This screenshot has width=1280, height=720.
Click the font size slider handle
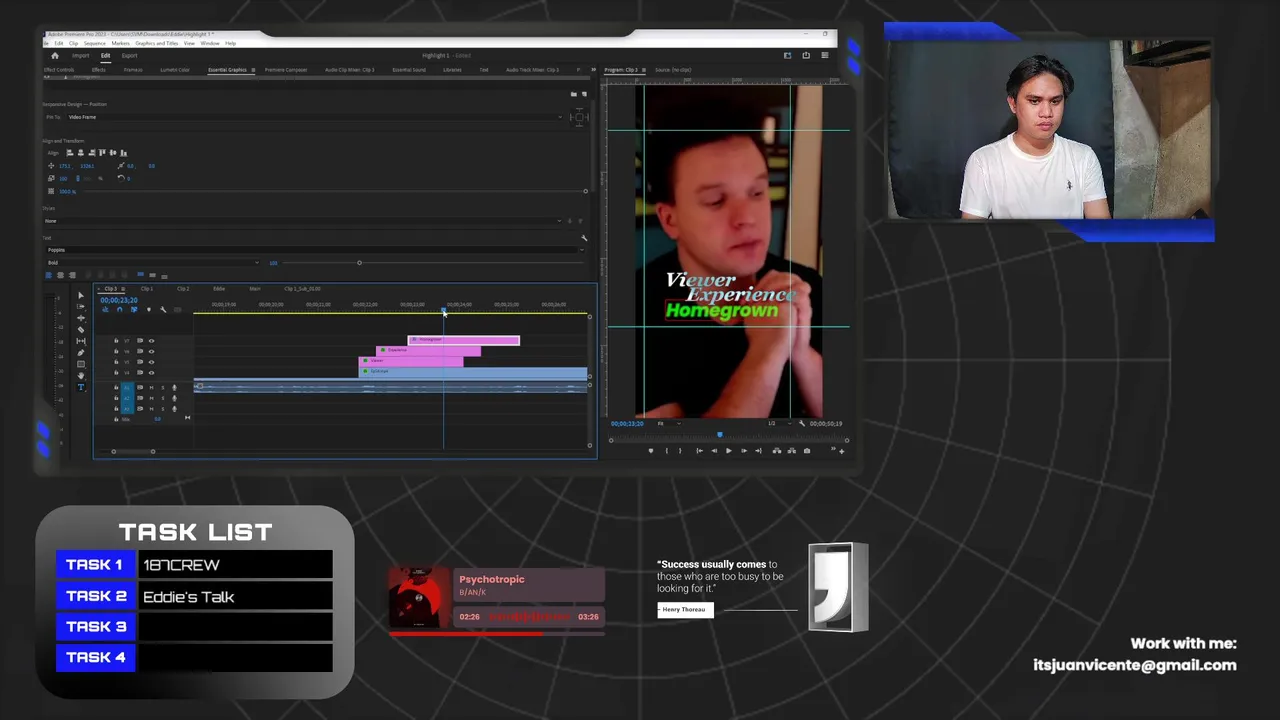coord(359,263)
